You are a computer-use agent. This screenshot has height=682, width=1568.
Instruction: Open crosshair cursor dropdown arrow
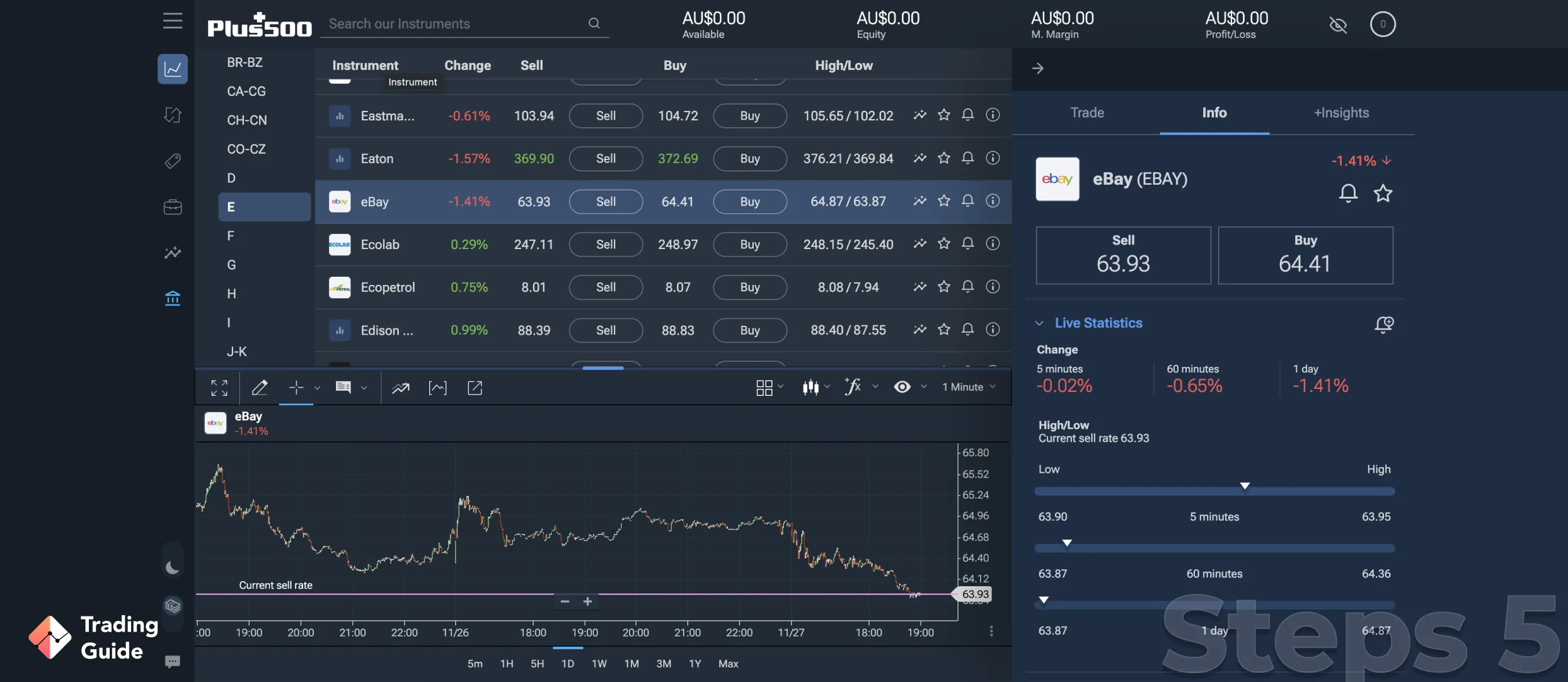point(317,388)
